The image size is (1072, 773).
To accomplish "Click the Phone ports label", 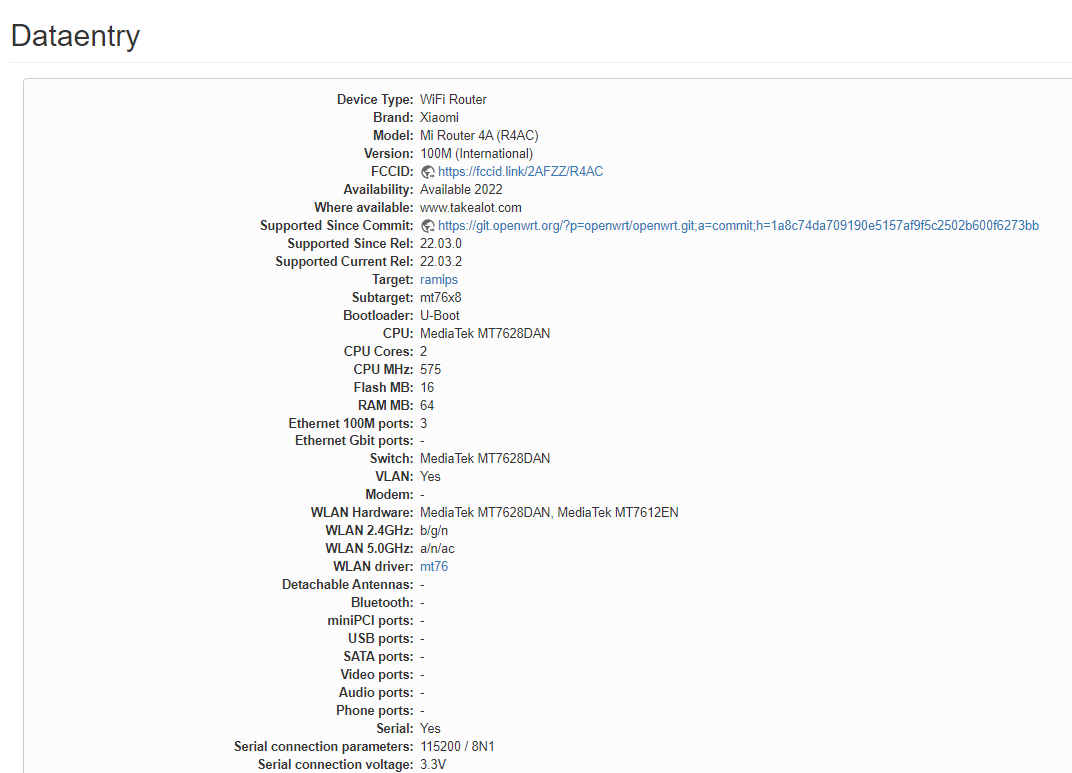I will point(375,711).
